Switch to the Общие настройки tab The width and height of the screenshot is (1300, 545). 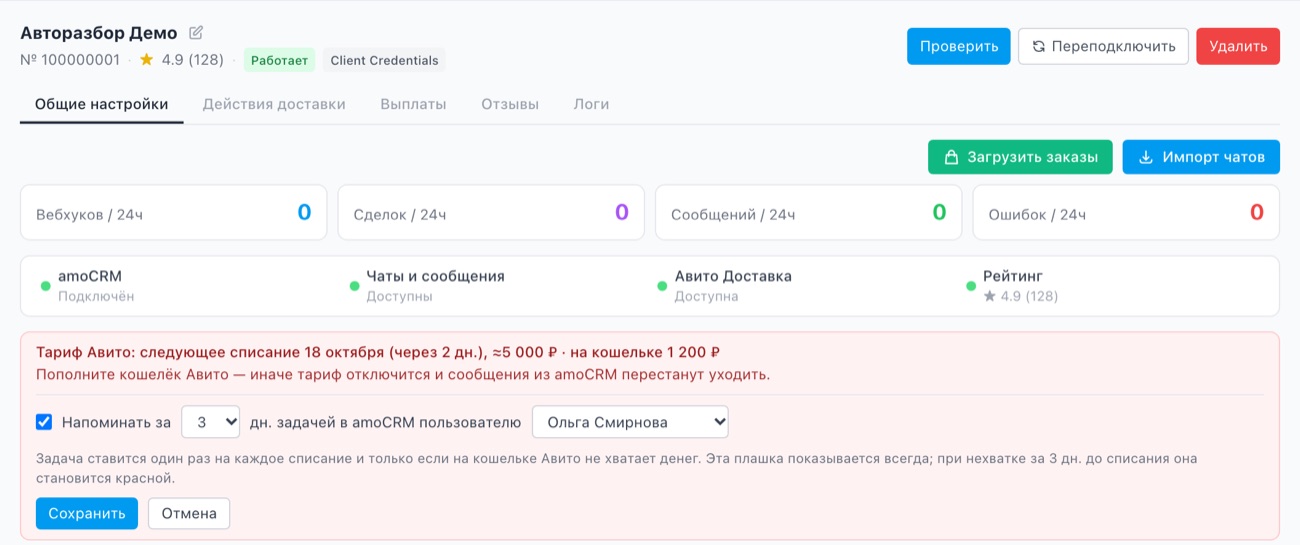(x=102, y=104)
